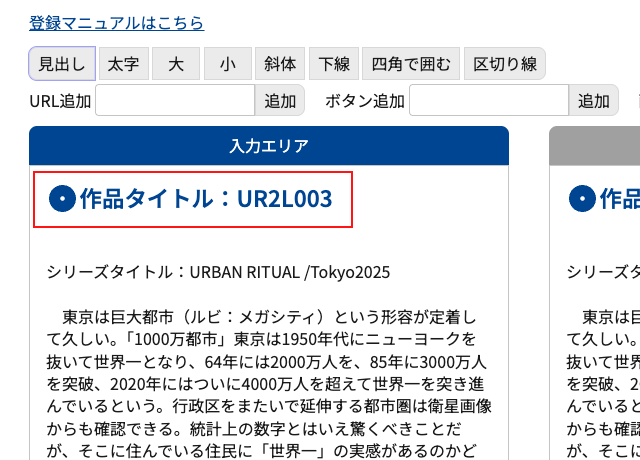The height and width of the screenshot is (460, 640).
Task: Apply 斜体 italic formatting
Action: tap(280, 64)
